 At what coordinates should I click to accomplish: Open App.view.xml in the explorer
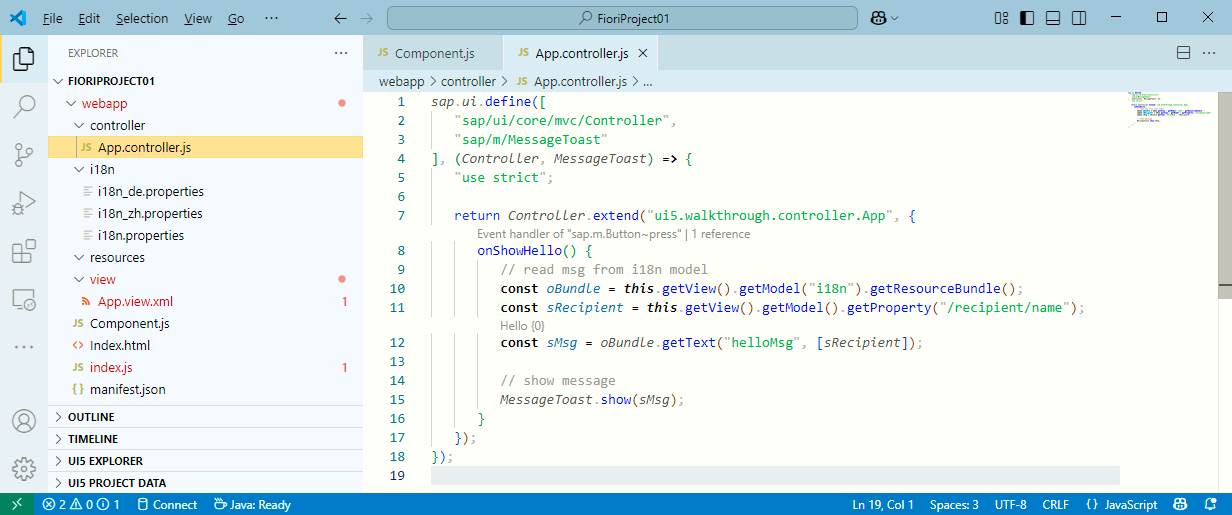(x=135, y=301)
